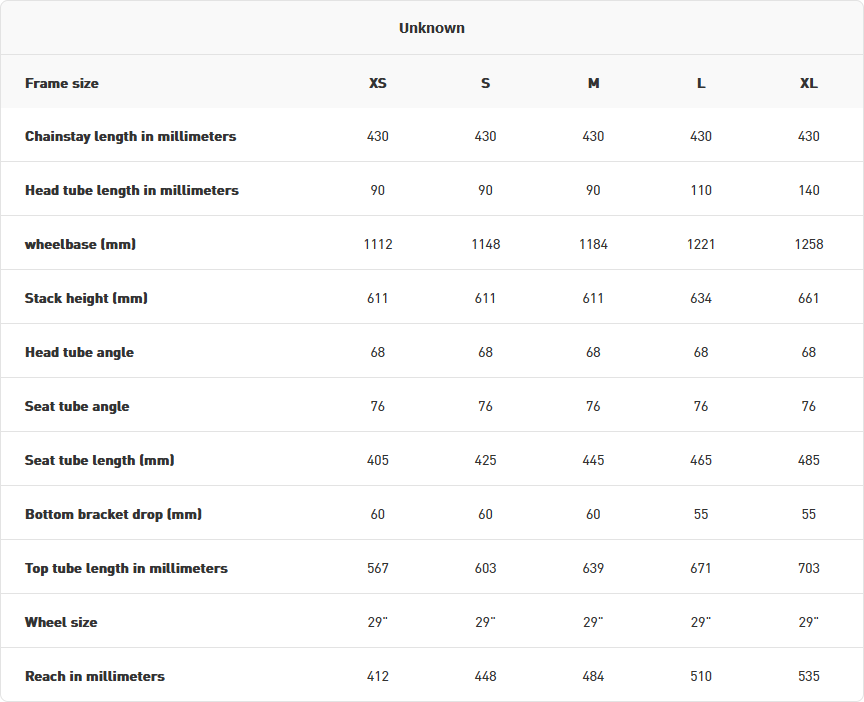
Task: Click the 'Frame size' row label
Action: (x=62, y=83)
